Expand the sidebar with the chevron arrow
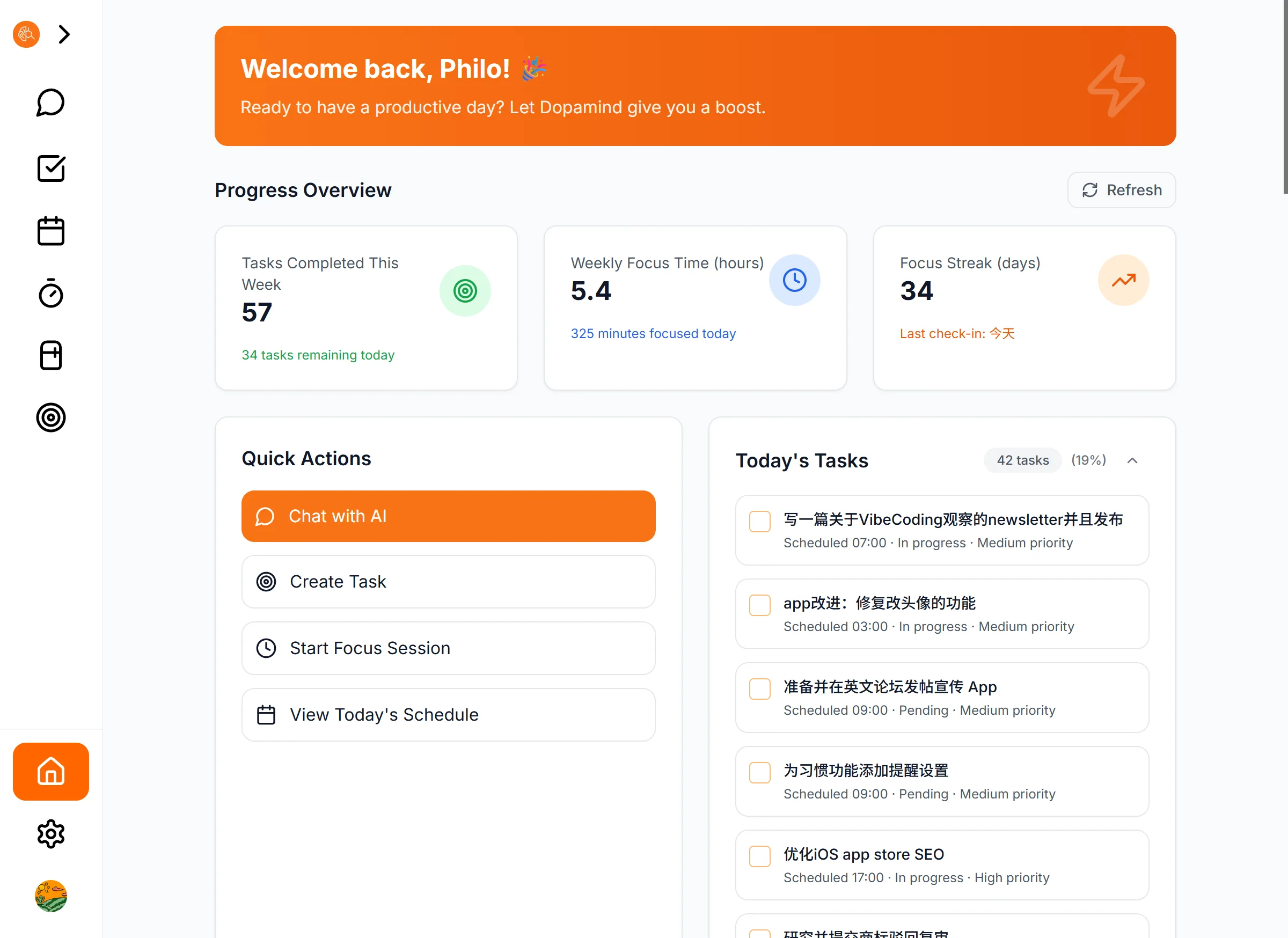 (64, 35)
